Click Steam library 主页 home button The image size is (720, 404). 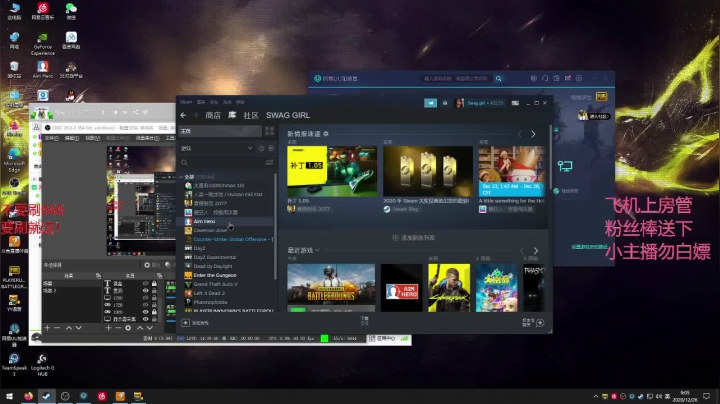point(220,131)
